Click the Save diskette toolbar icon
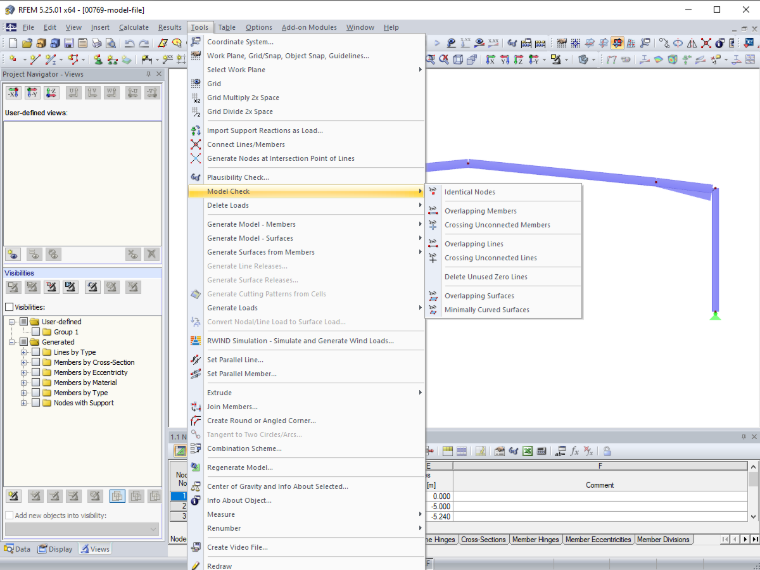The width and height of the screenshot is (760, 570). [x=69, y=43]
